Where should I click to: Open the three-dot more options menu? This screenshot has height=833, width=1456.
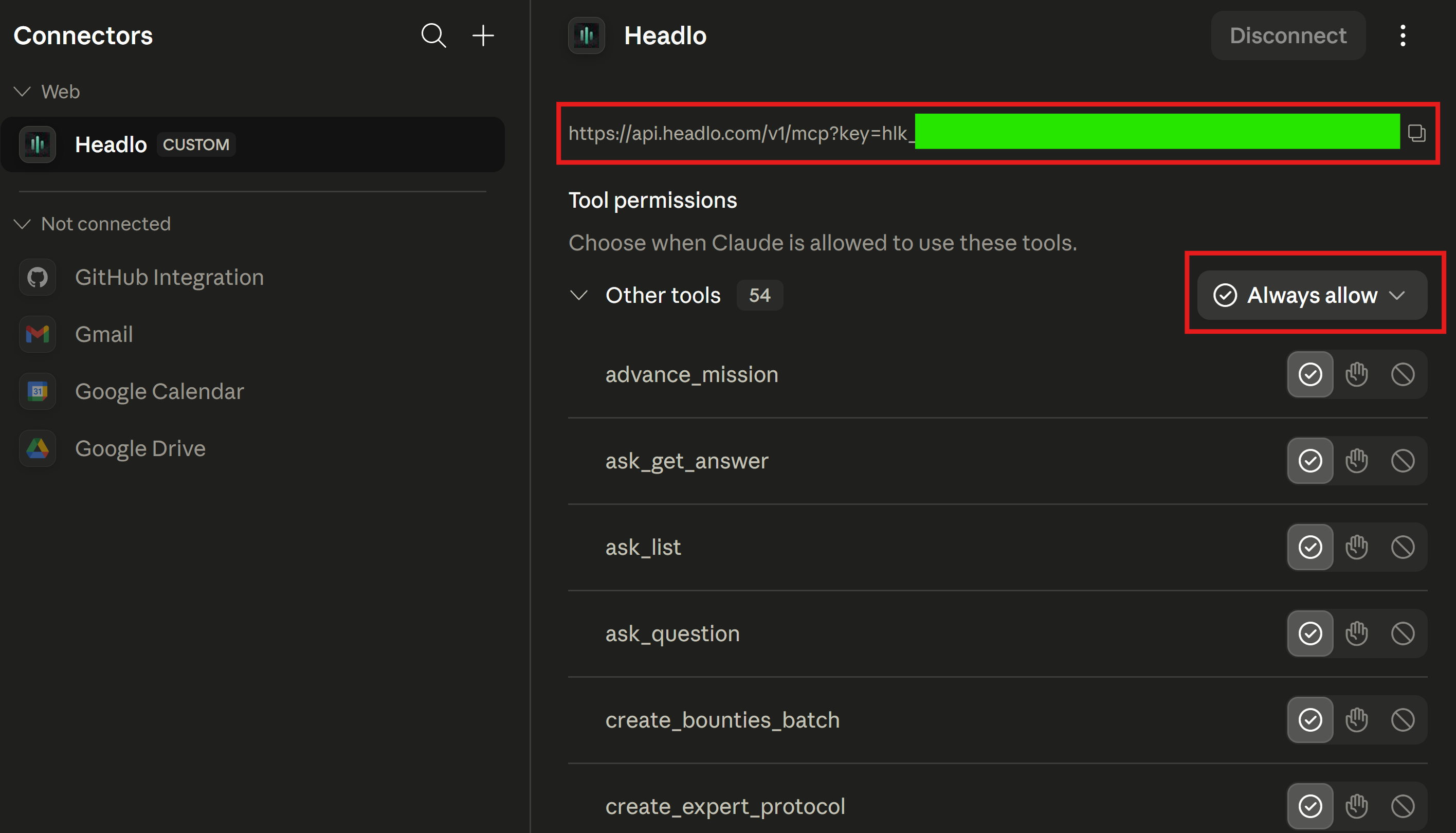tap(1402, 35)
